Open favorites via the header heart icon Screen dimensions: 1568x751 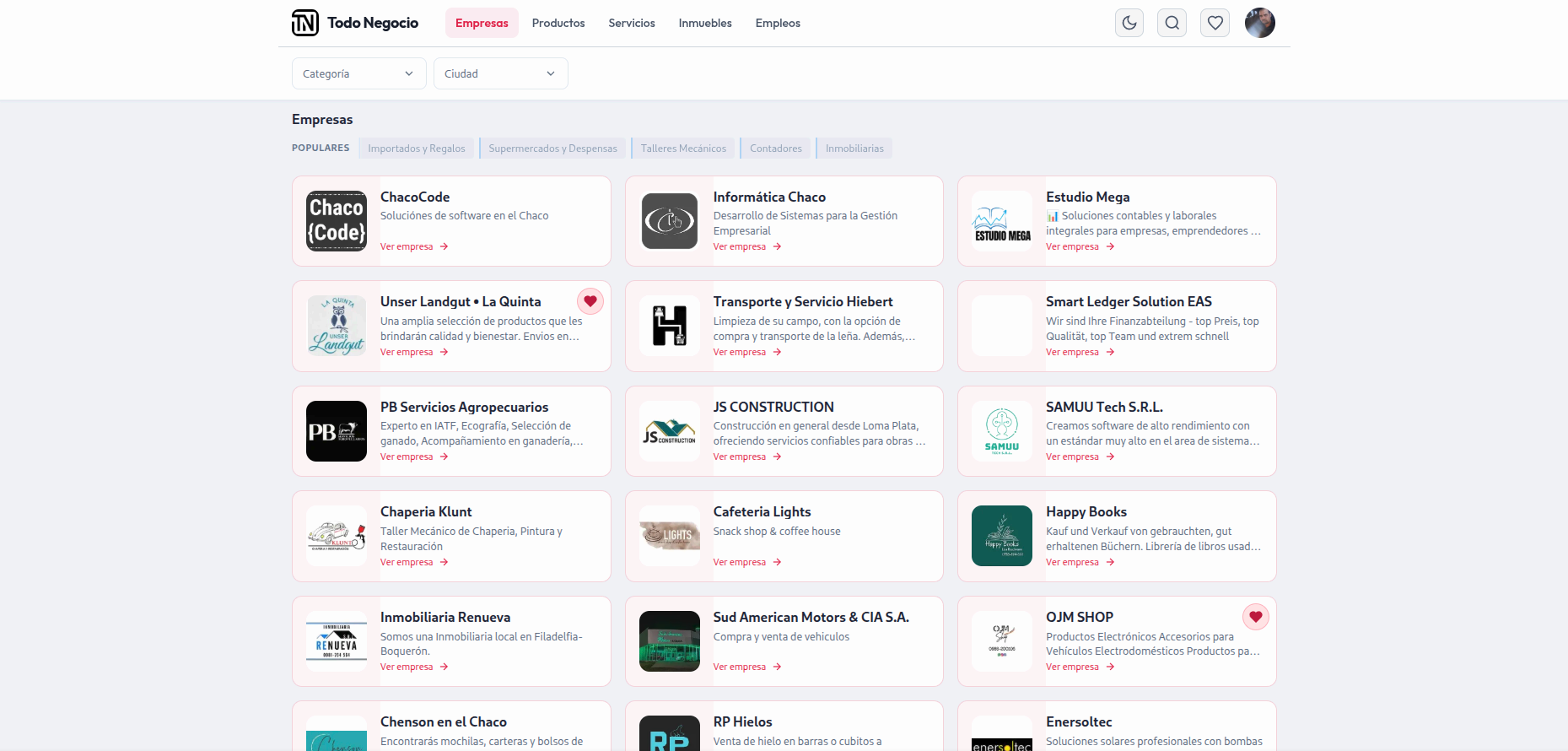pos(1215,23)
